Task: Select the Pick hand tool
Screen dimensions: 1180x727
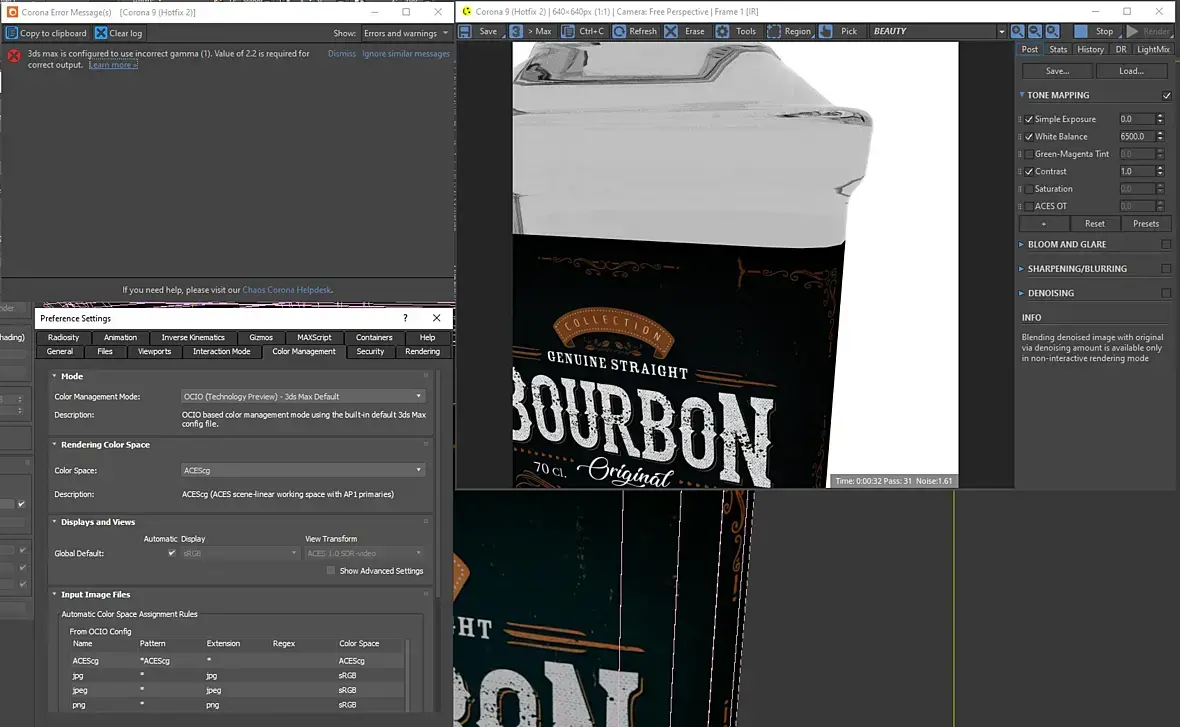Action: 826,32
